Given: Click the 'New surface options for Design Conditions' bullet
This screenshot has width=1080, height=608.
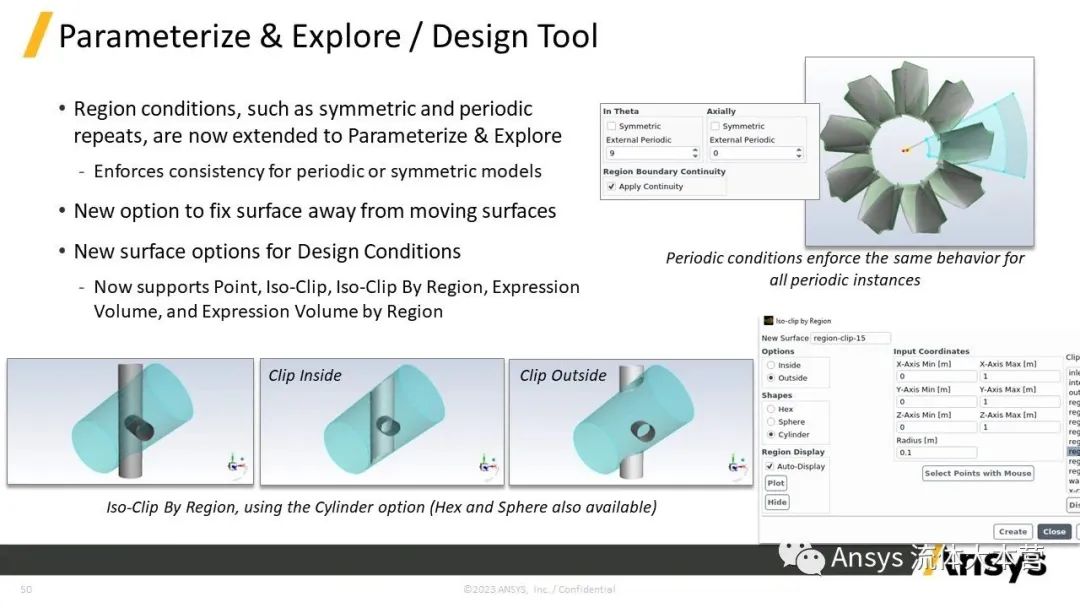Looking at the screenshot, I should 267,251.
